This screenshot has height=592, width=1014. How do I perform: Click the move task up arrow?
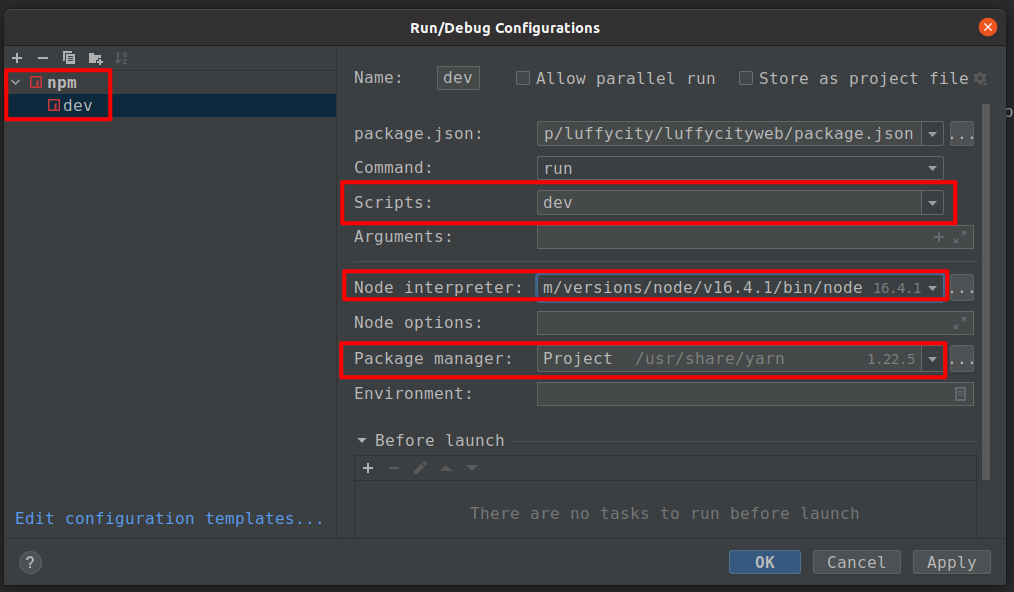(x=446, y=468)
